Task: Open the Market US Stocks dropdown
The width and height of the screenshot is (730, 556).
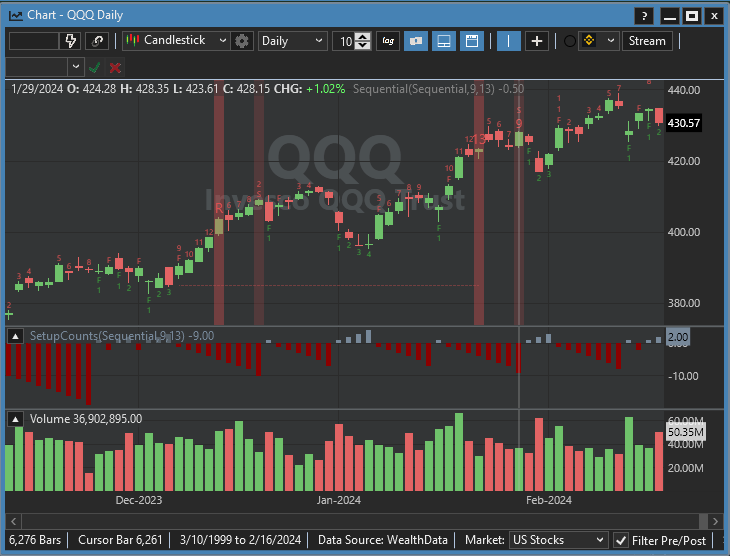Action: 558,540
